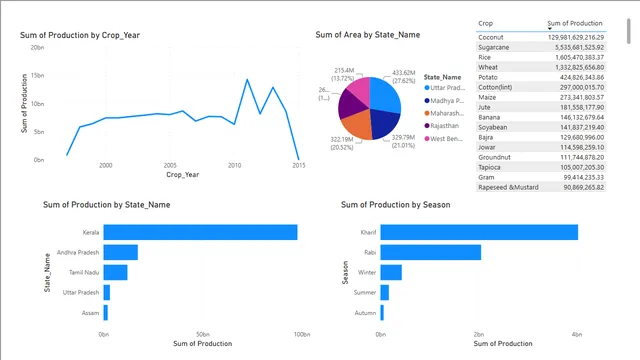Click the Uttar Pradesh bar in state chart
Screen dimensions: 640x360
107,292
